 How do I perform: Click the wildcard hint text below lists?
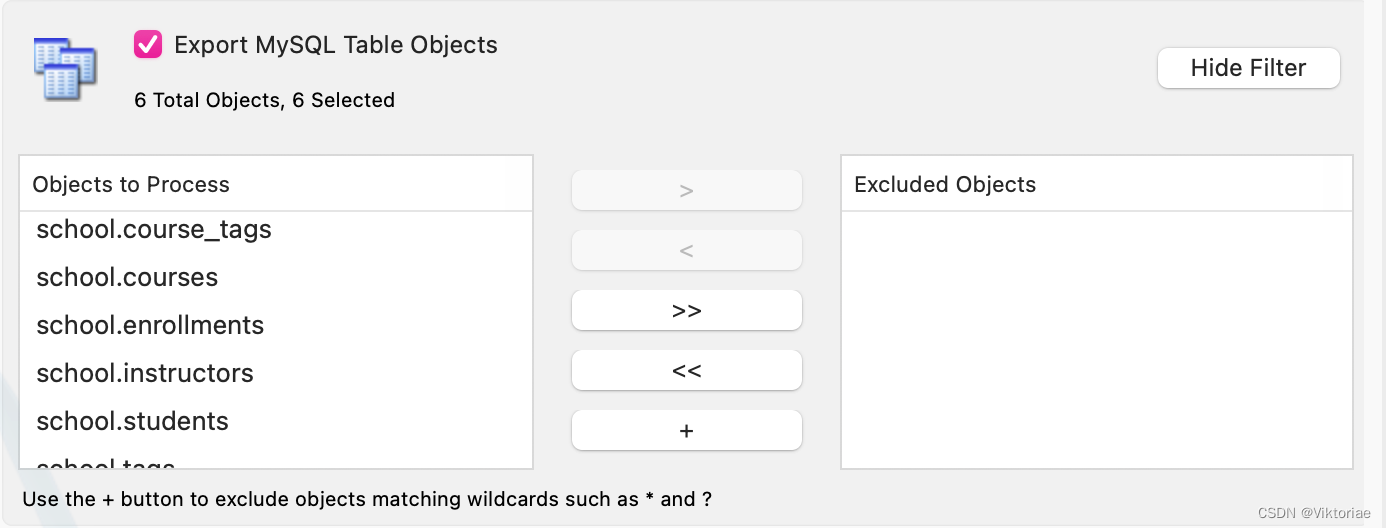pyautogui.click(x=366, y=498)
